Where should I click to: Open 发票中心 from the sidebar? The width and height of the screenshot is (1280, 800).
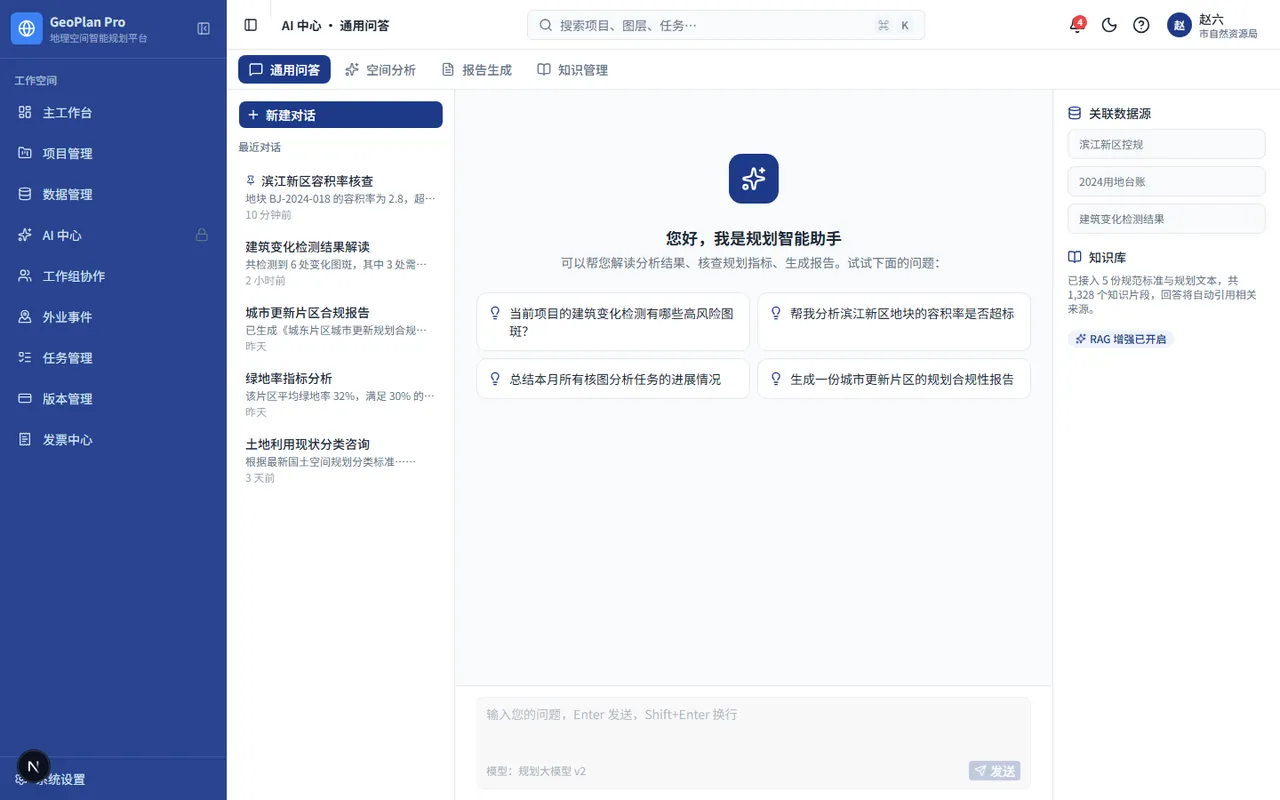pos(113,439)
